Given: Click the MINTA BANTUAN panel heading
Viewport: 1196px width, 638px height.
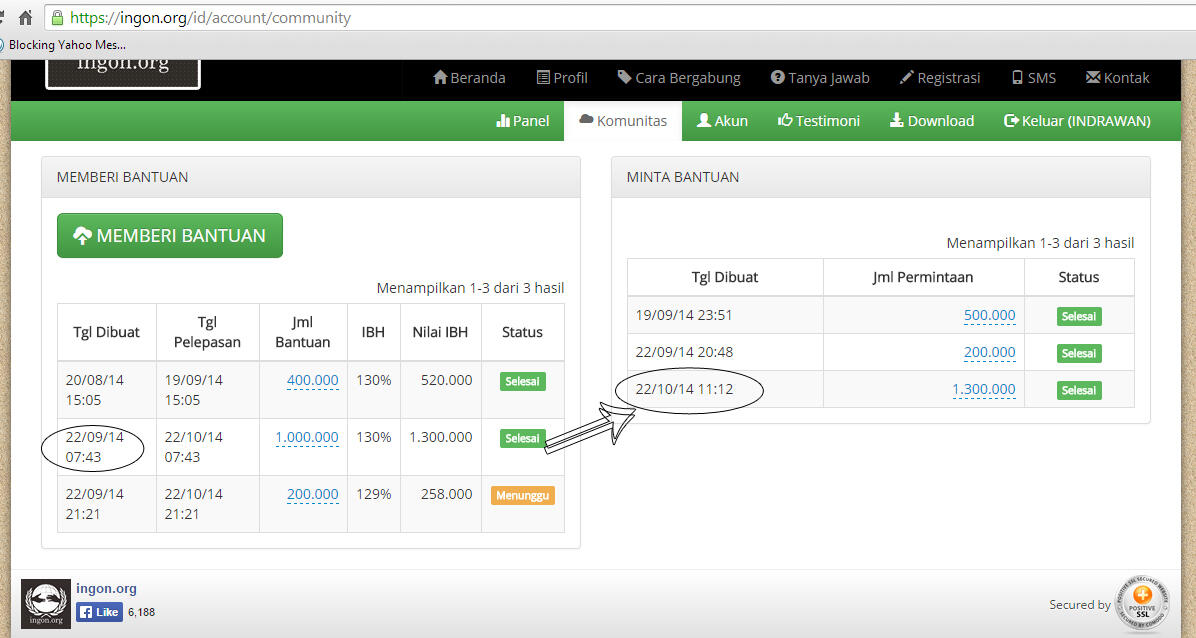Looking at the screenshot, I should pos(683,177).
